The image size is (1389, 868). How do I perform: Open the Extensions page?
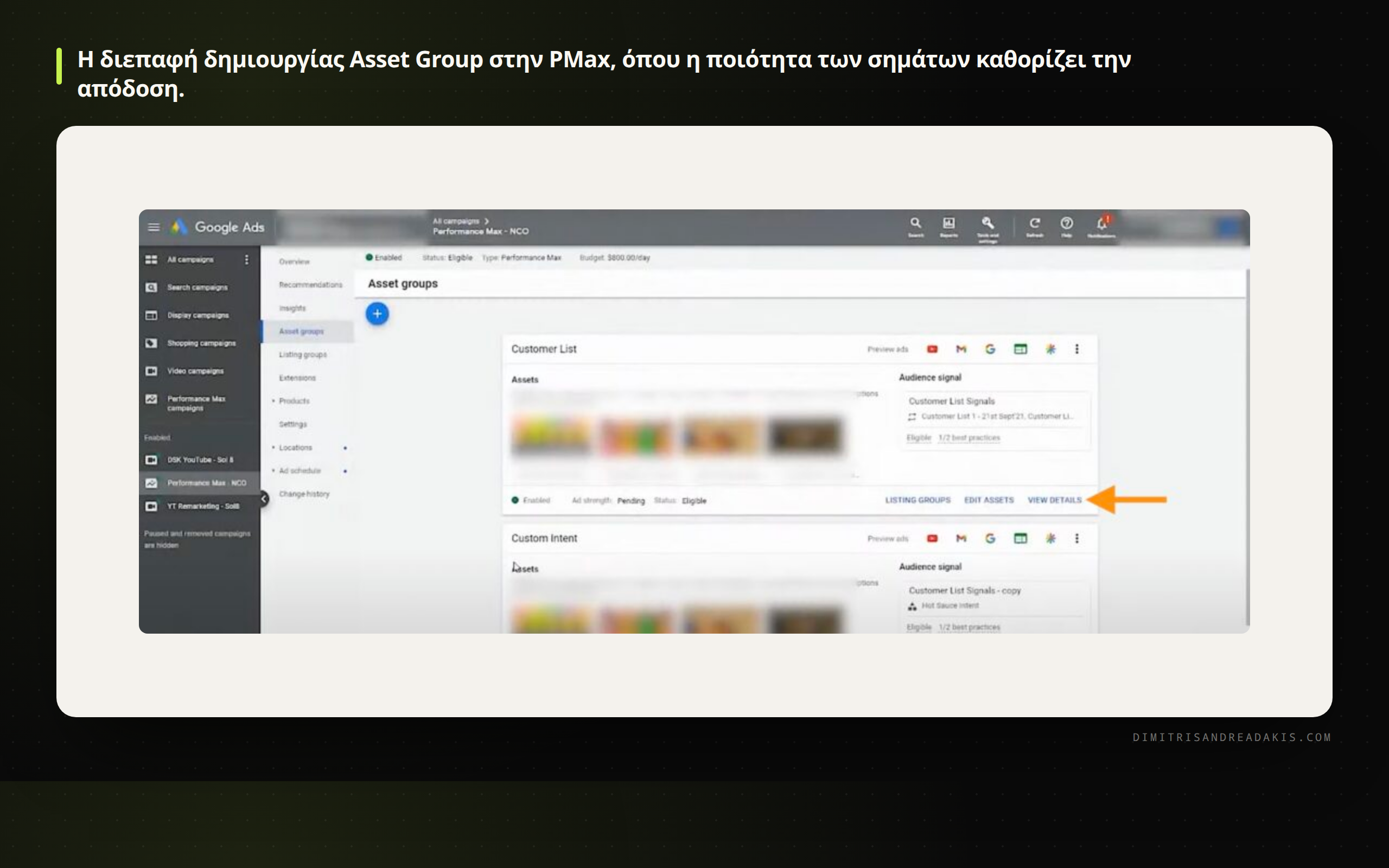click(x=297, y=378)
